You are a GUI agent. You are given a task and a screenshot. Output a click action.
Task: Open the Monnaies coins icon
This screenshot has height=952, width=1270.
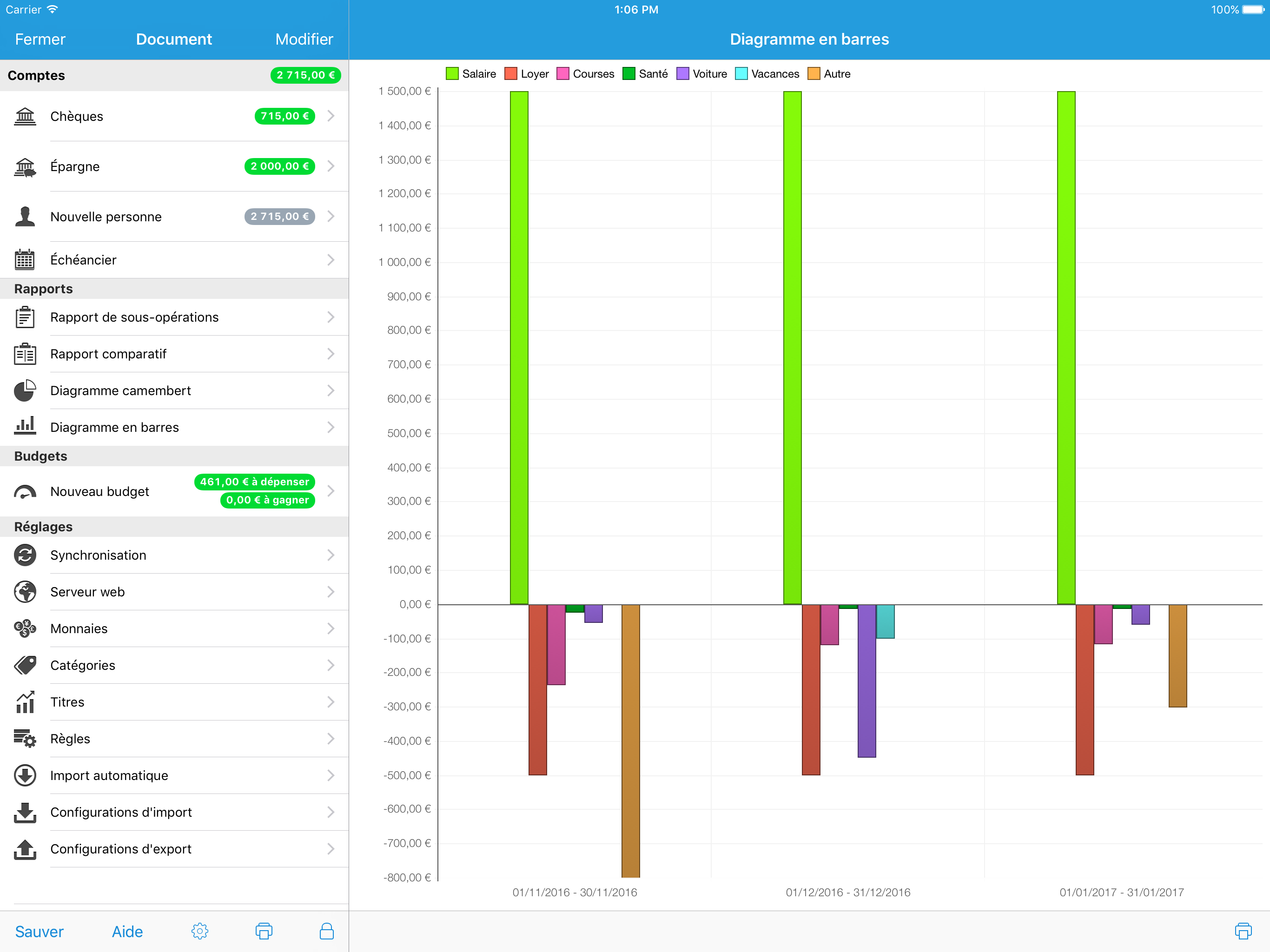coord(25,629)
